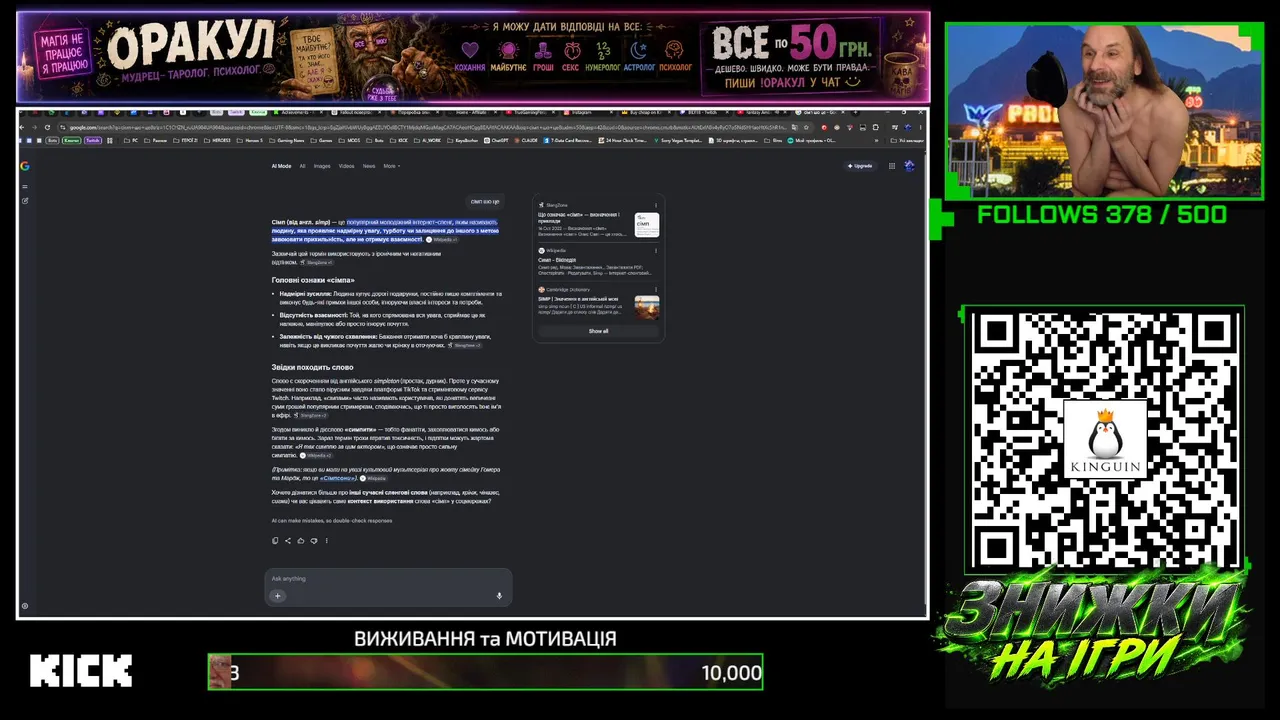Open the Videos search tab
The image size is (1280, 720).
click(346, 166)
